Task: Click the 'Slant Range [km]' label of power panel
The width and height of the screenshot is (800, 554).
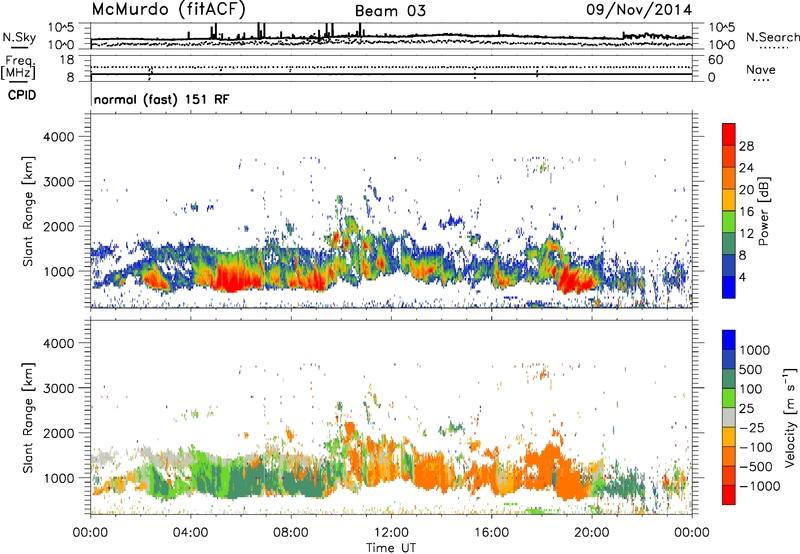Action: tap(28, 211)
